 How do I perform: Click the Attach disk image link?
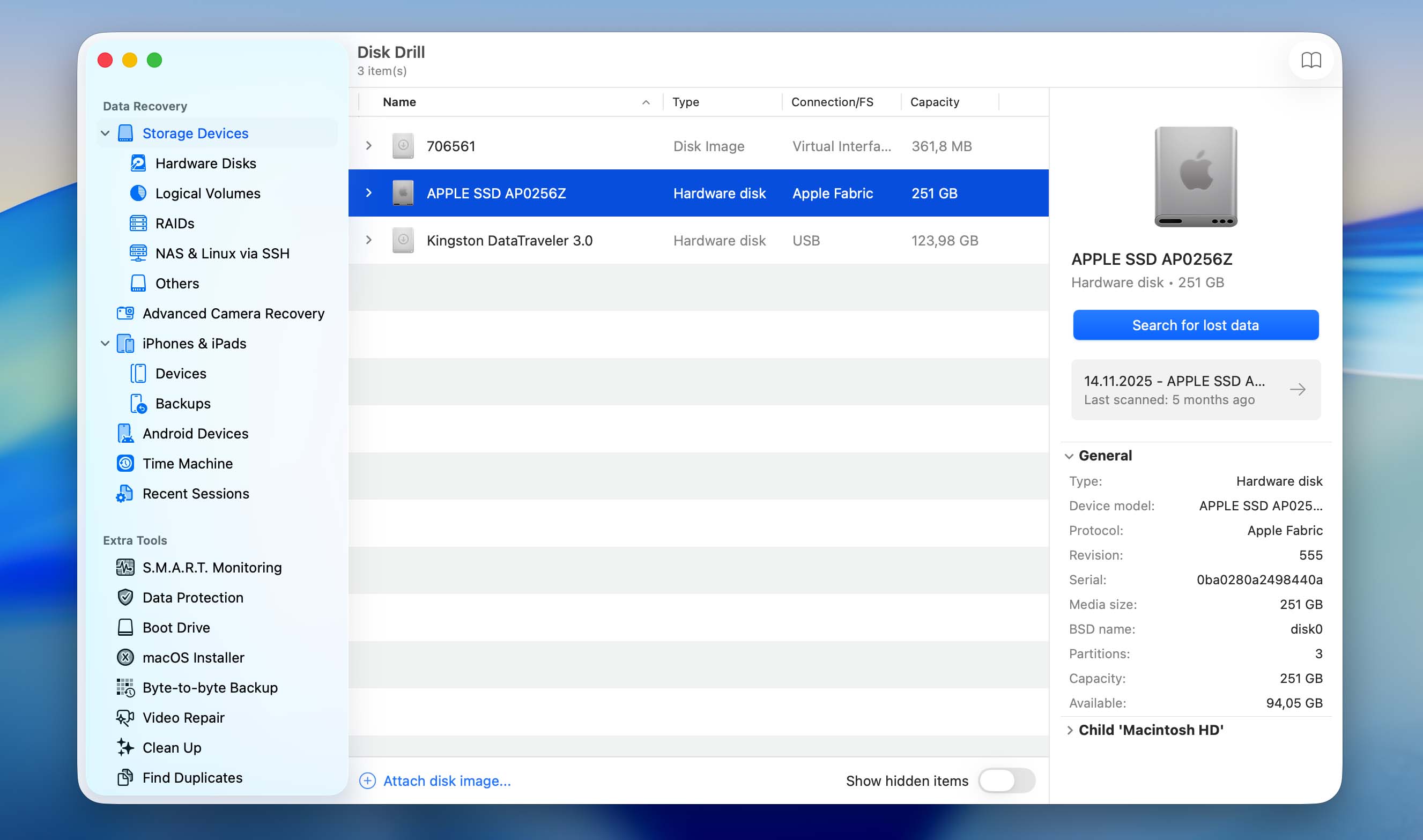[x=447, y=780]
